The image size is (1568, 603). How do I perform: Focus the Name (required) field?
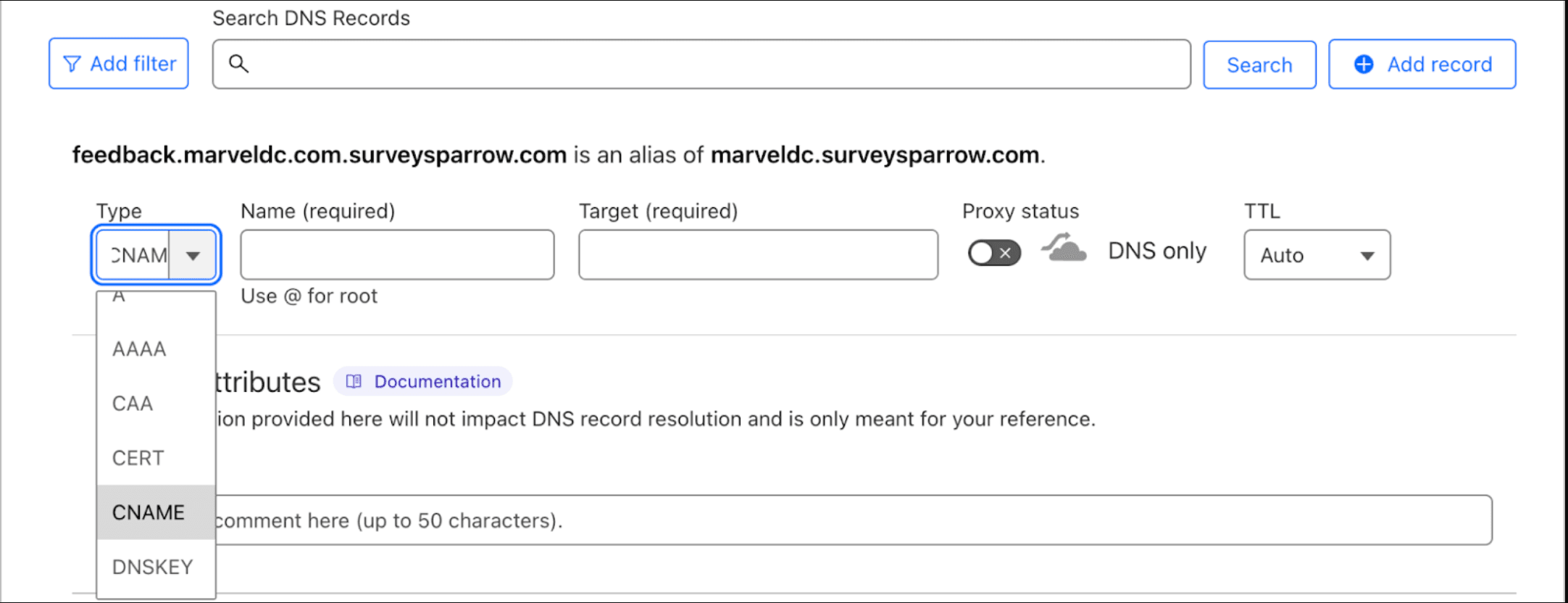point(397,255)
